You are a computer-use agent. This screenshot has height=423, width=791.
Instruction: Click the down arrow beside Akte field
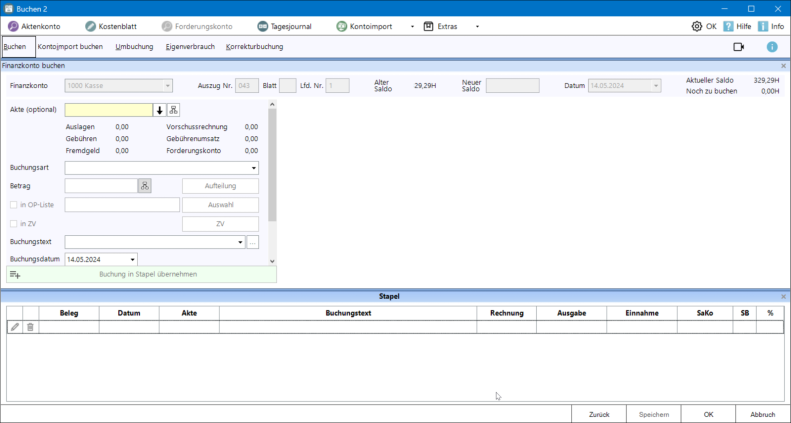coord(159,110)
